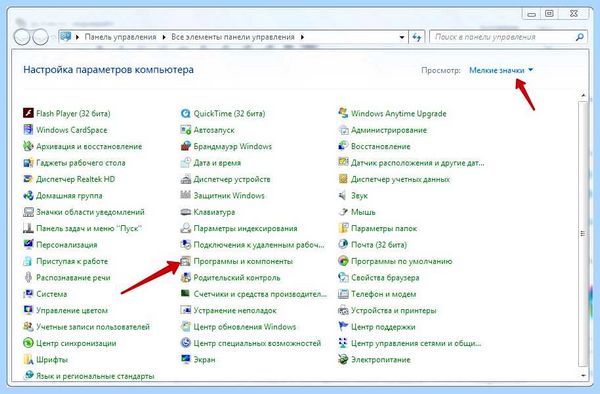Open the Архивация и восстановление icon
Viewport: 600px width, 394px height.
[x=28, y=146]
